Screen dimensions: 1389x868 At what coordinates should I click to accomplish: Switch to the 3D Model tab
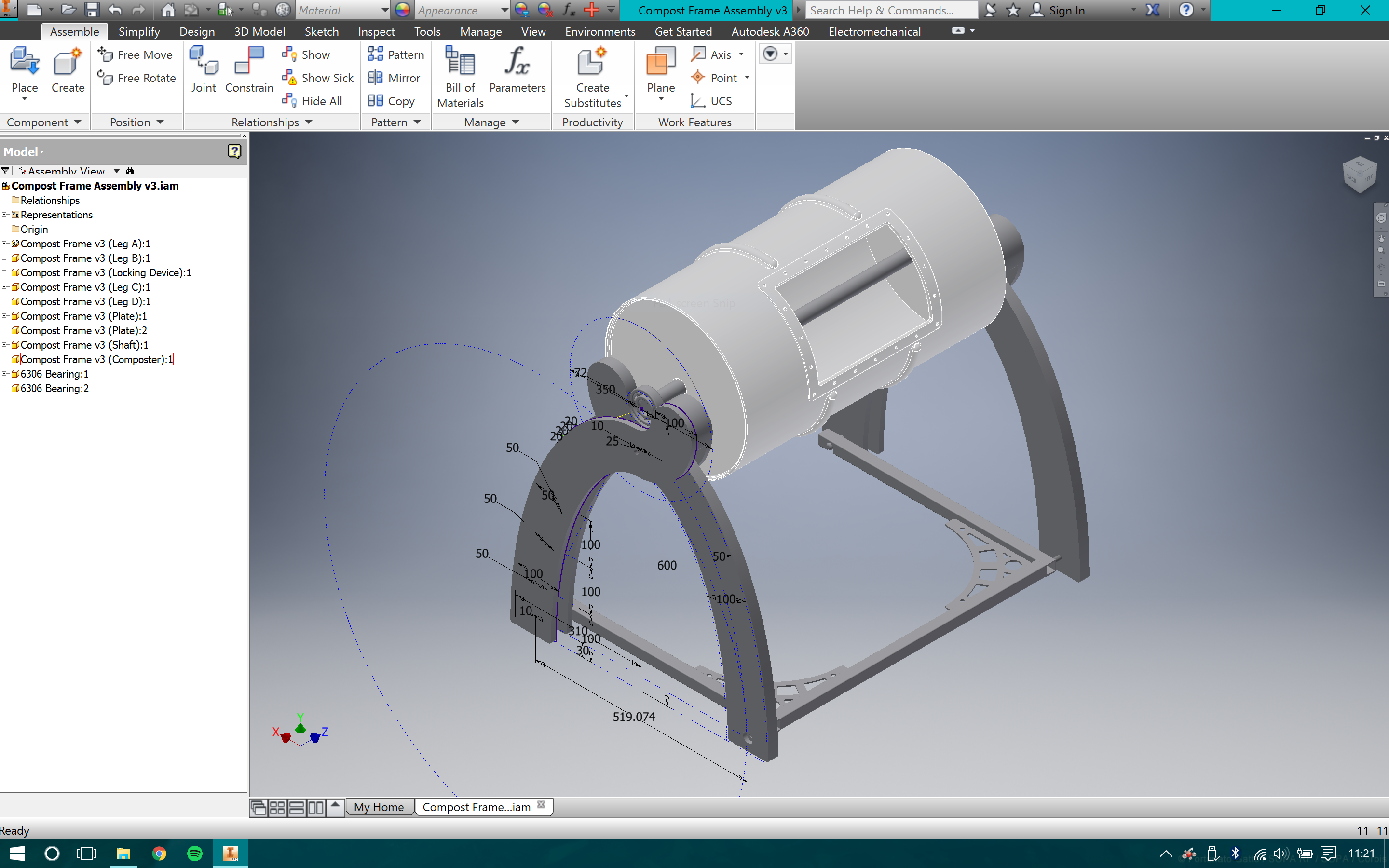[x=259, y=31]
